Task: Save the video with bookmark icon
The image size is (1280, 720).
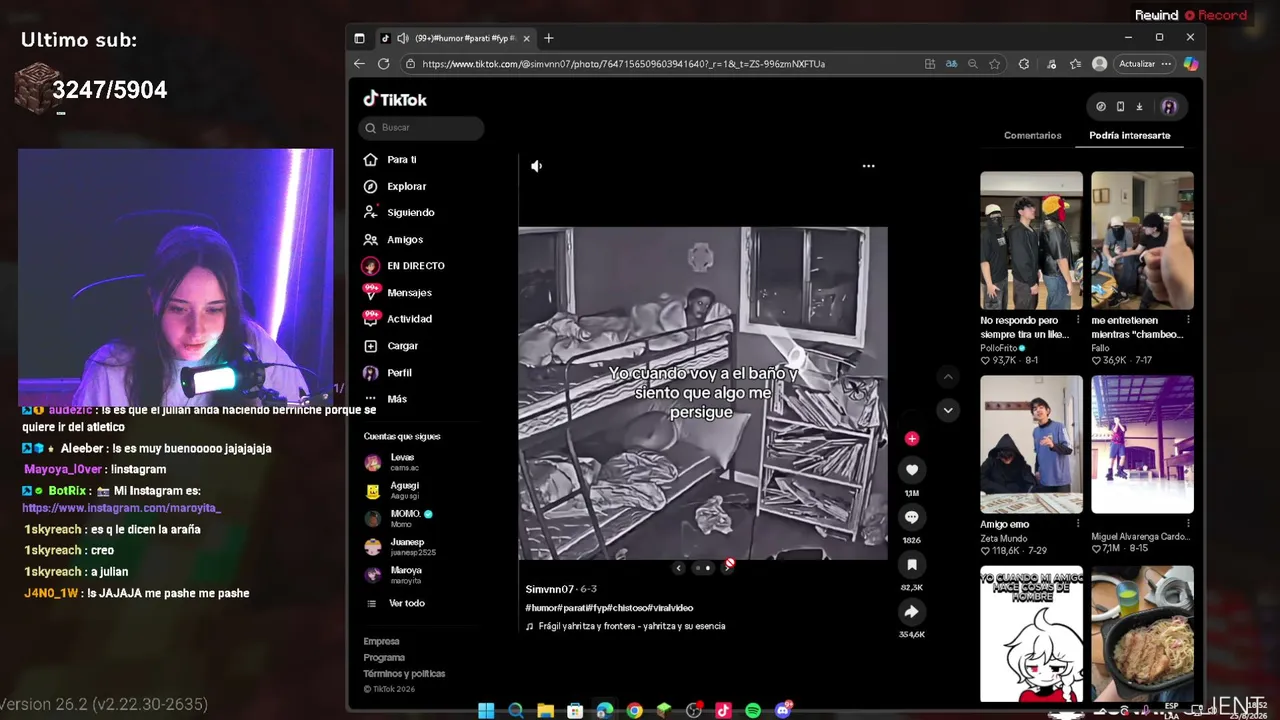Action: (x=911, y=565)
